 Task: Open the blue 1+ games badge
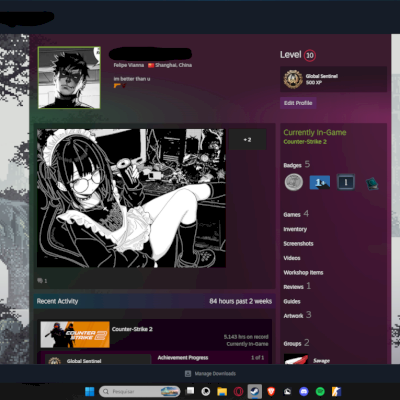tap(320, 182)
